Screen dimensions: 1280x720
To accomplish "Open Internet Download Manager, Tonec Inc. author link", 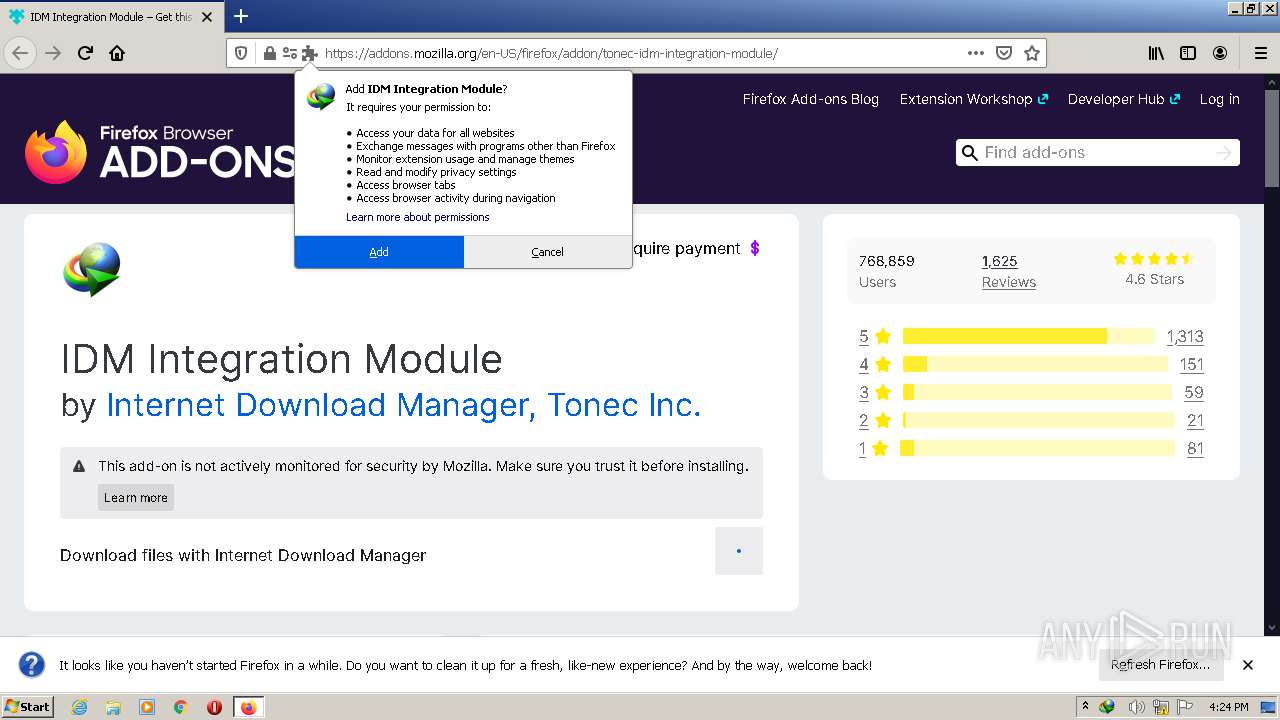I will 403,405.
